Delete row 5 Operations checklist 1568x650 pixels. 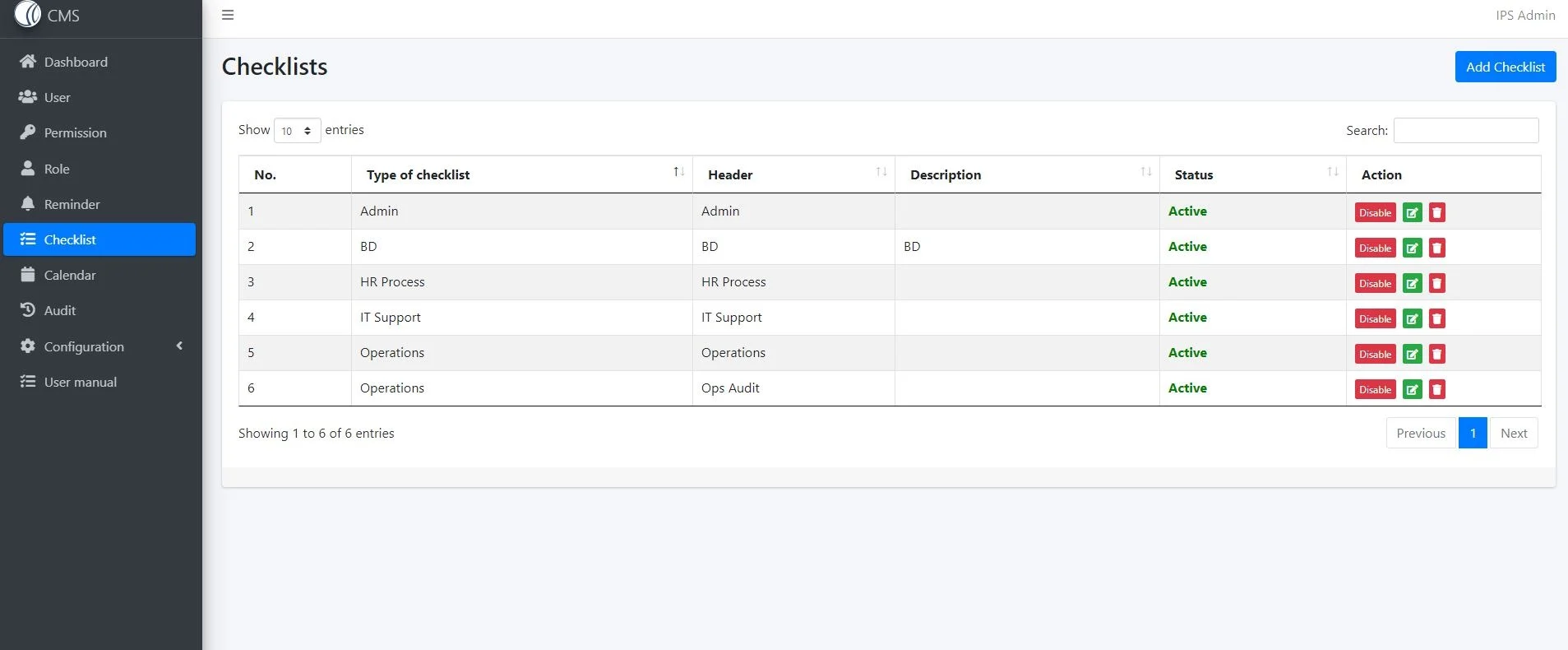point(1436,354)
